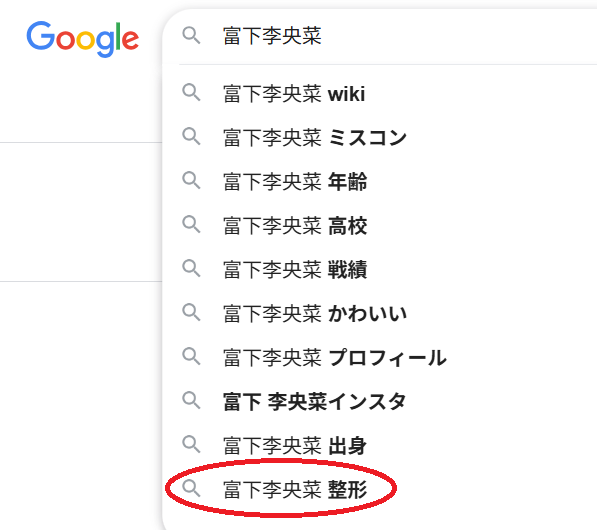This screenshot has width=597, height=530.
Task: Click inside the search field text 富下李央菜
Action: [x=272, y=36]
